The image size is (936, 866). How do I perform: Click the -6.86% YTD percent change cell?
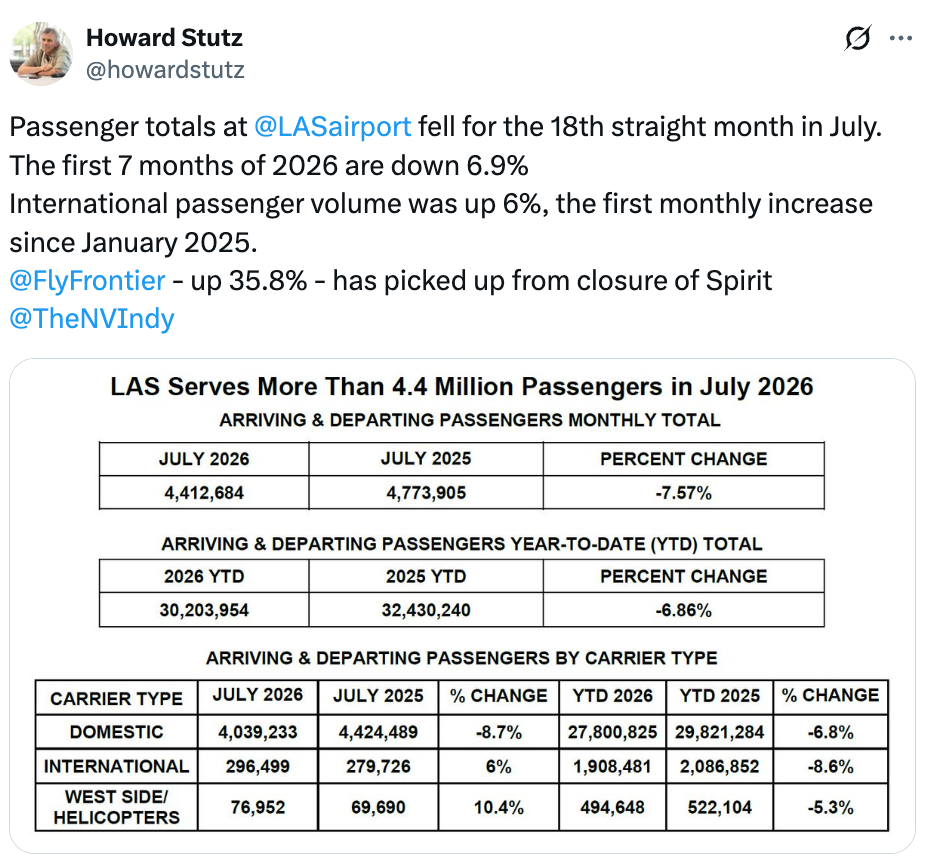[x=683, y=610]
